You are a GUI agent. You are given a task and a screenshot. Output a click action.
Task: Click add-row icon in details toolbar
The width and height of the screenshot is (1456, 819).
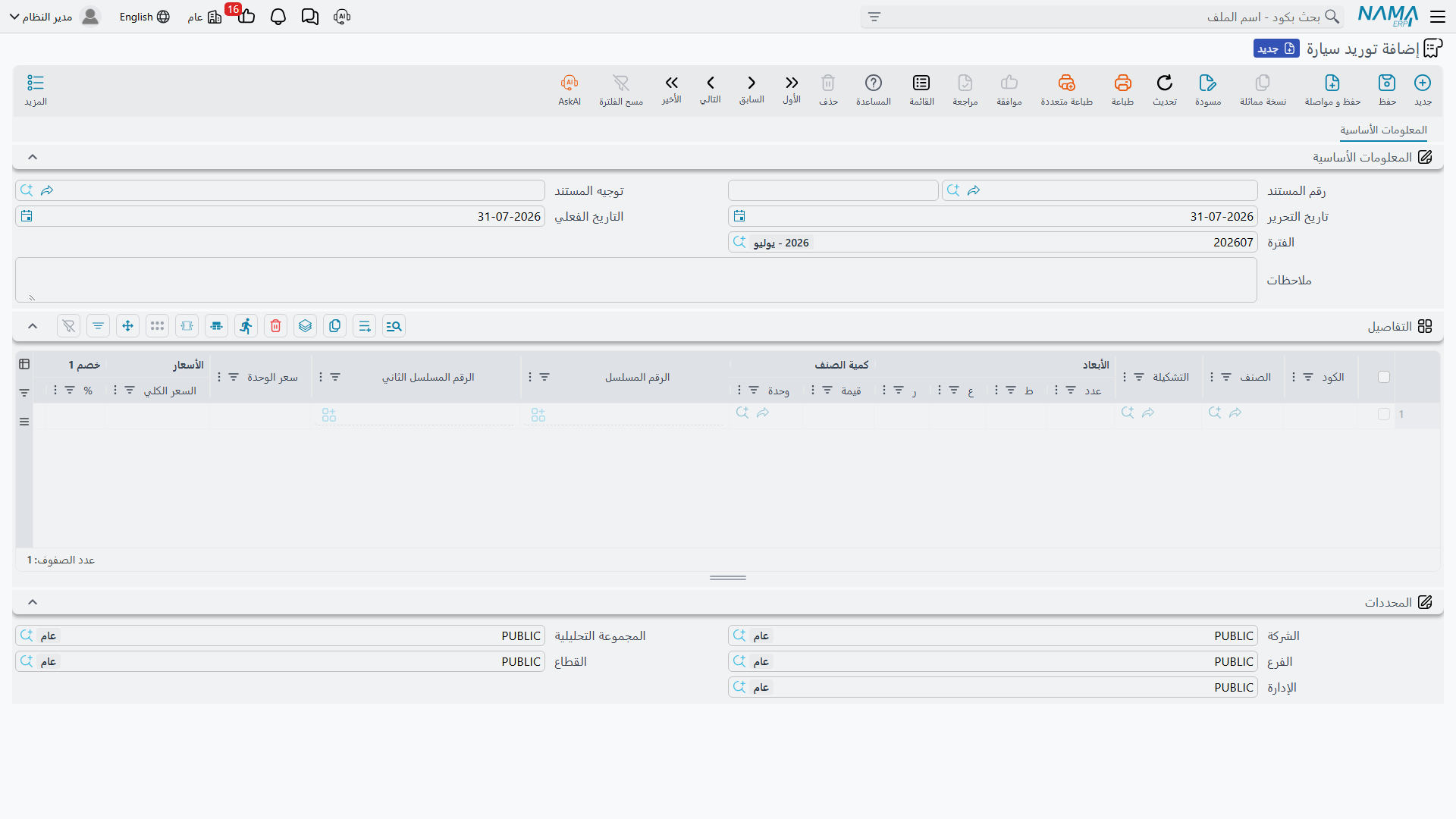[365, 326]
